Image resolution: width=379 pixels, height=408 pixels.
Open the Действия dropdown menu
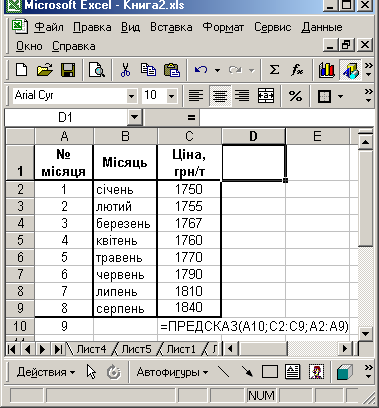pyautogui.click(x=46, y=372)
